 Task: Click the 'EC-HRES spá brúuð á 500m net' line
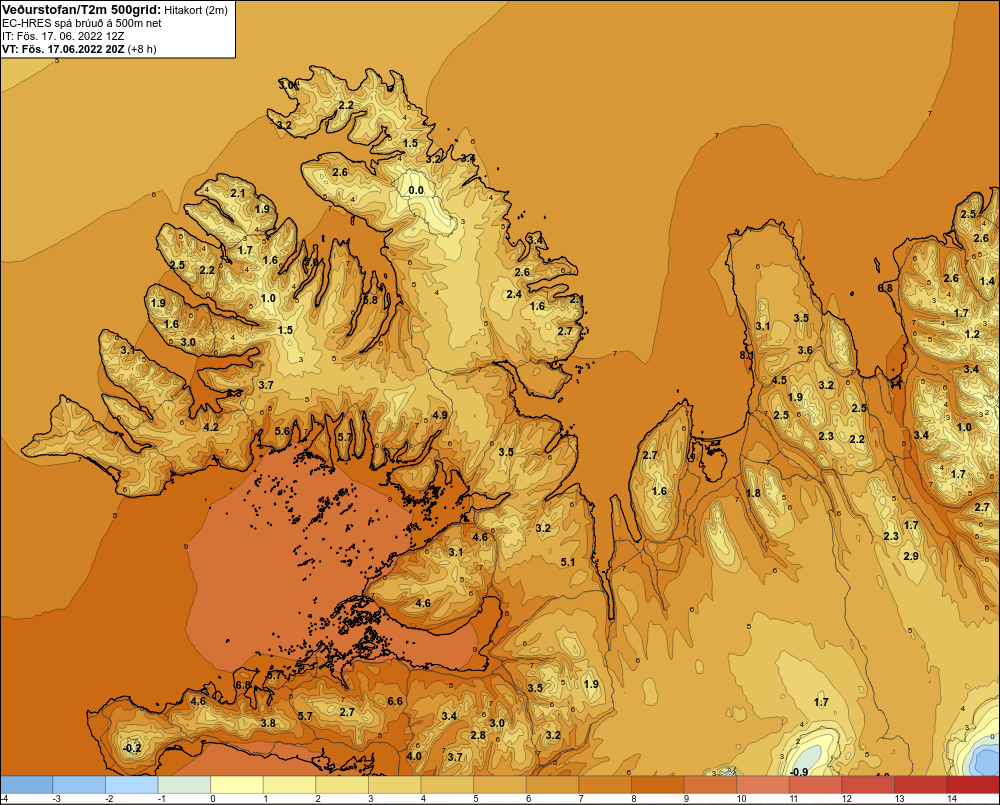(x=82, y=23)
